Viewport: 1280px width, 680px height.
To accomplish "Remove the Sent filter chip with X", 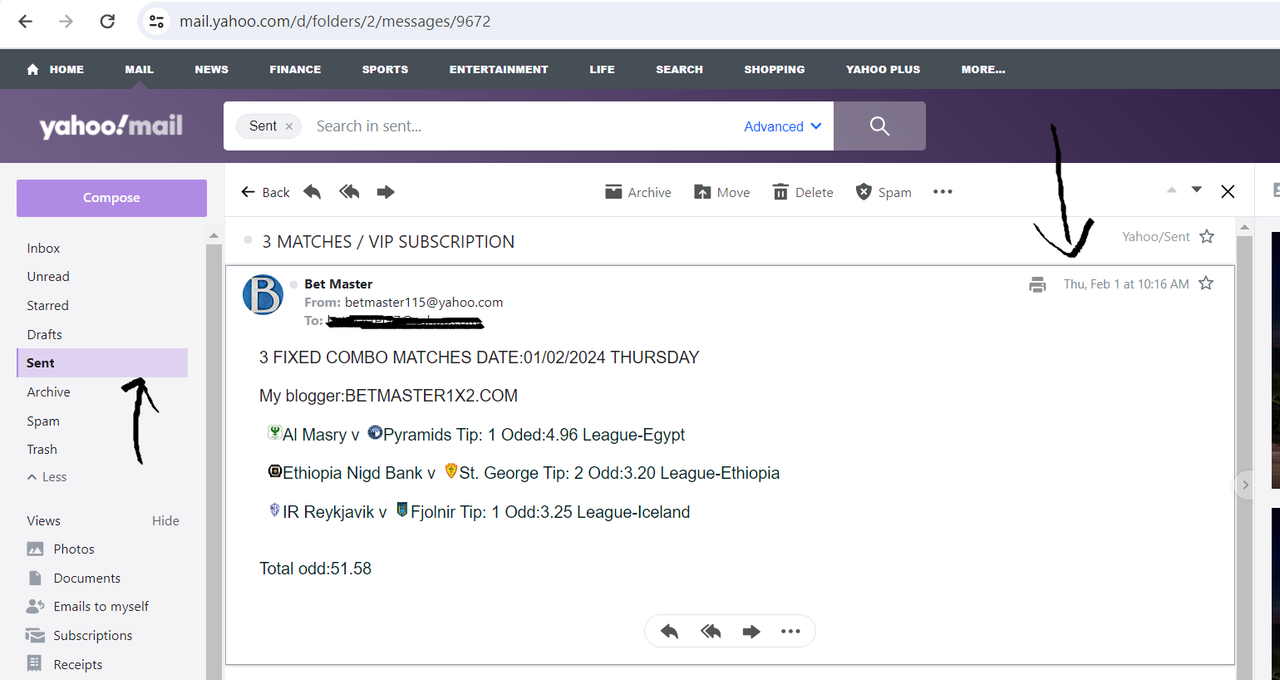I will [x=289, y=126].
